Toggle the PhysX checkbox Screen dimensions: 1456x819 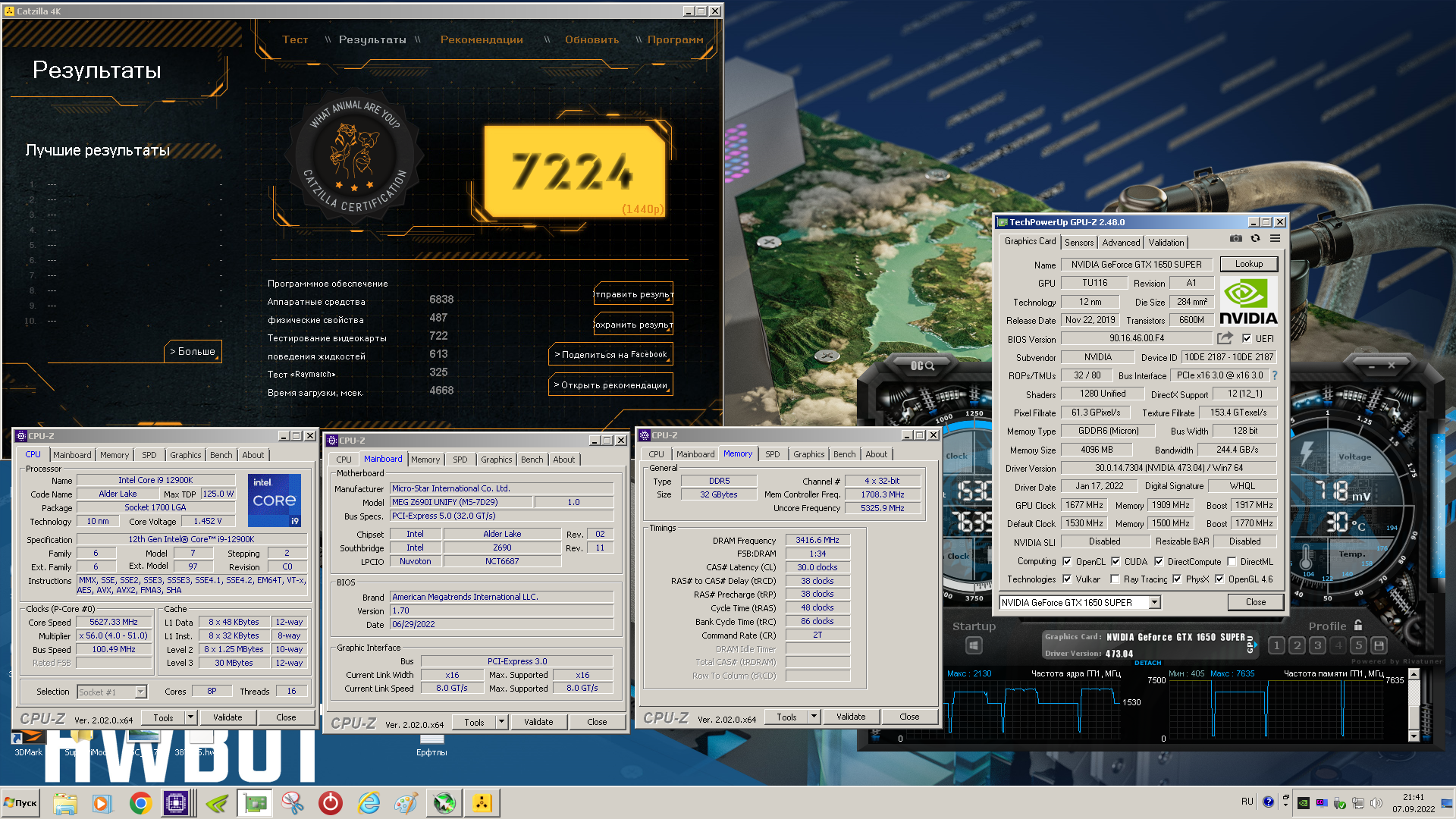point(1177,579)
